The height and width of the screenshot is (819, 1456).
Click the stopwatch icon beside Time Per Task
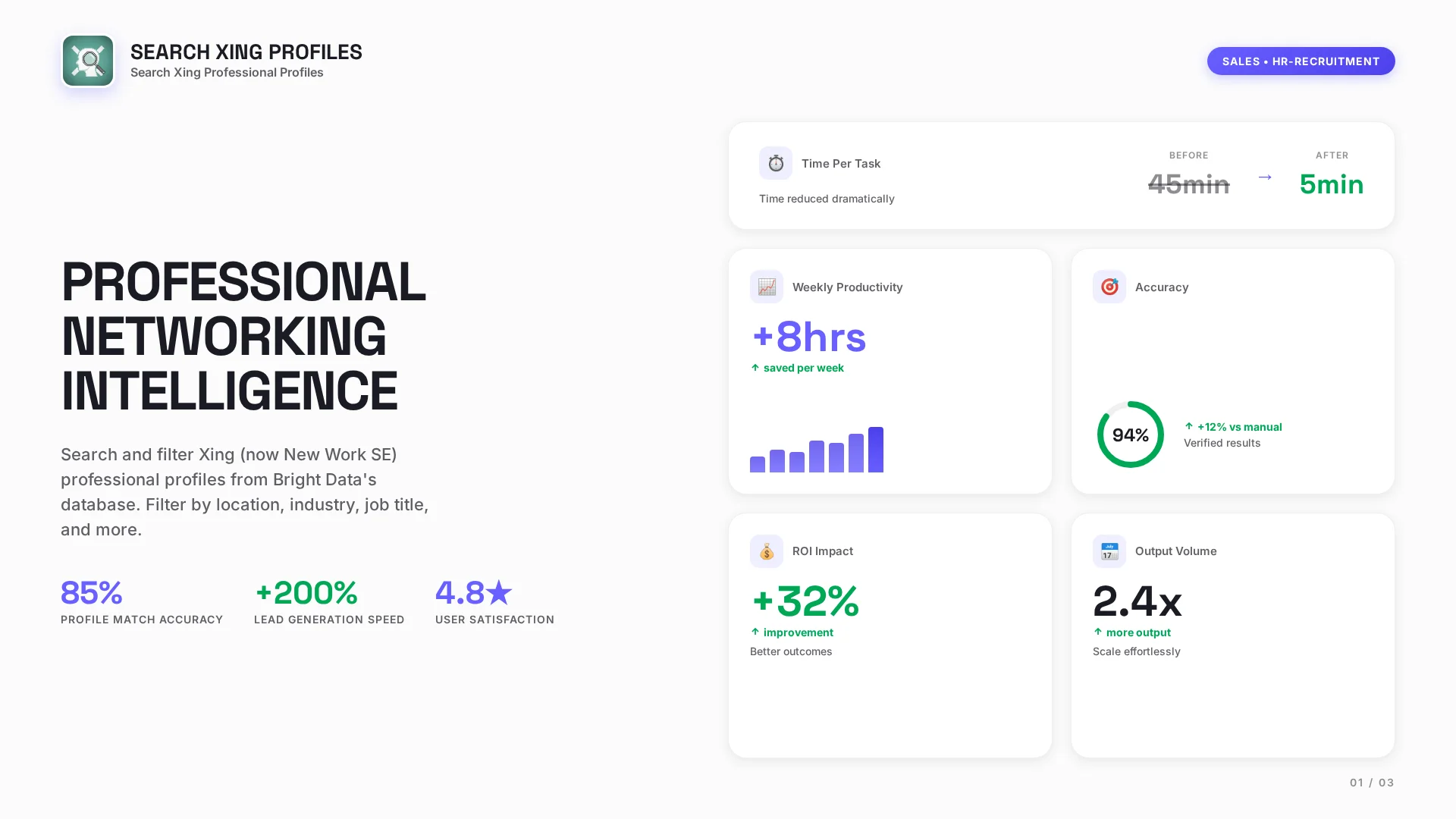click(775, 163)
